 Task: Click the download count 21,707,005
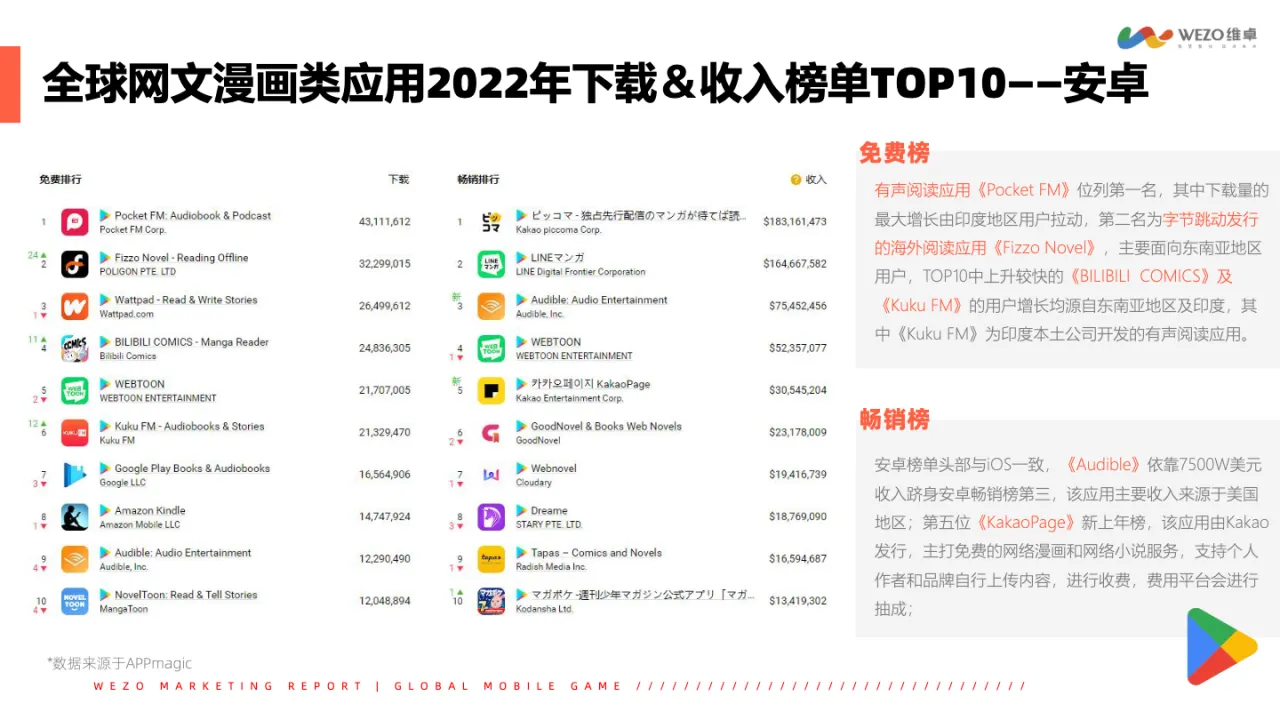point(385,390)
